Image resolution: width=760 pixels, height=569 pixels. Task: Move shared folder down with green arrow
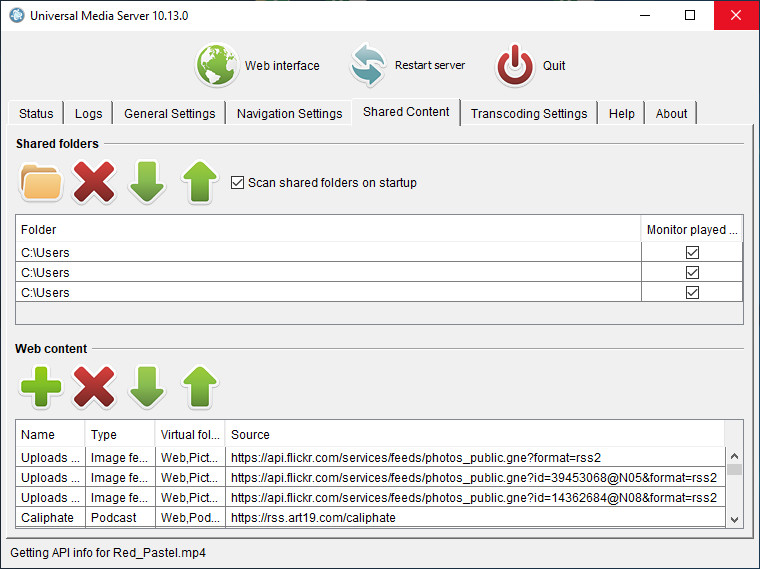click(147, 183)
